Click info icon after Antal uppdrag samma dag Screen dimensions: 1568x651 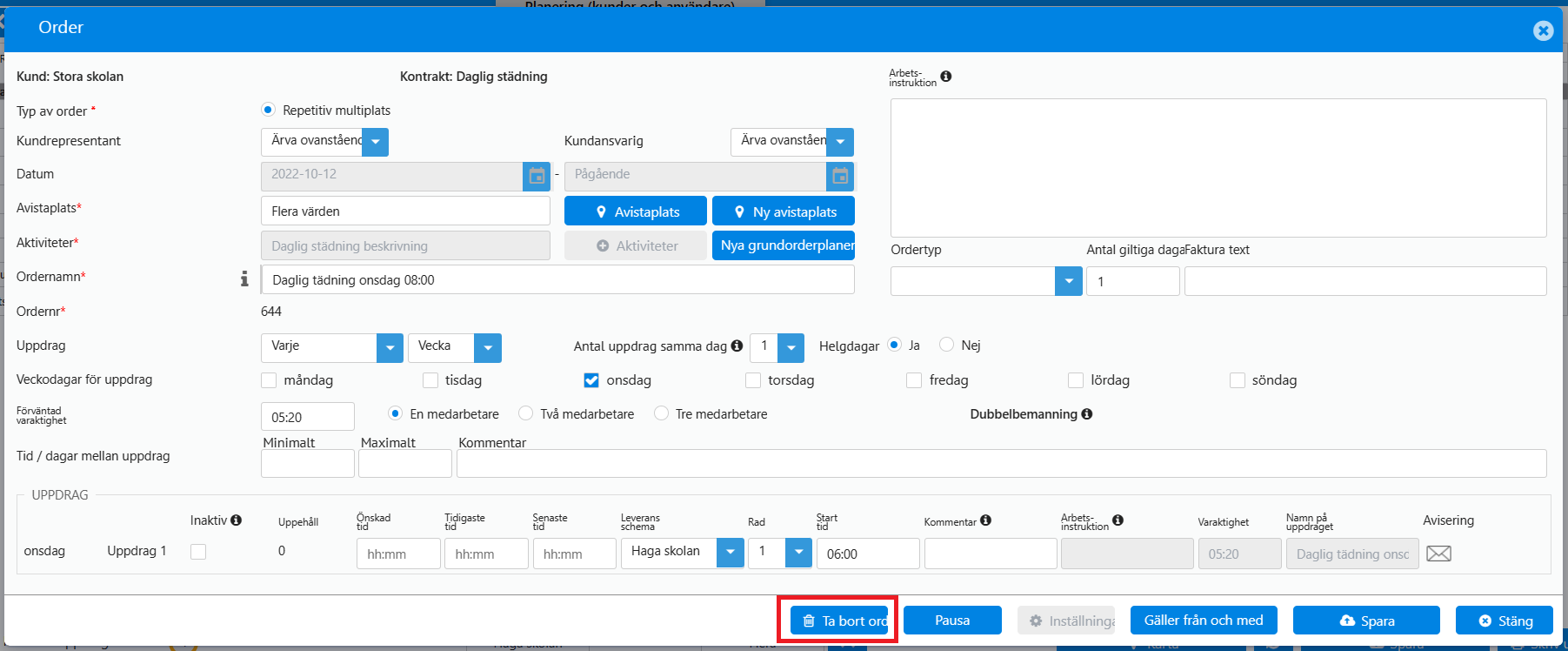coord(737,346)
